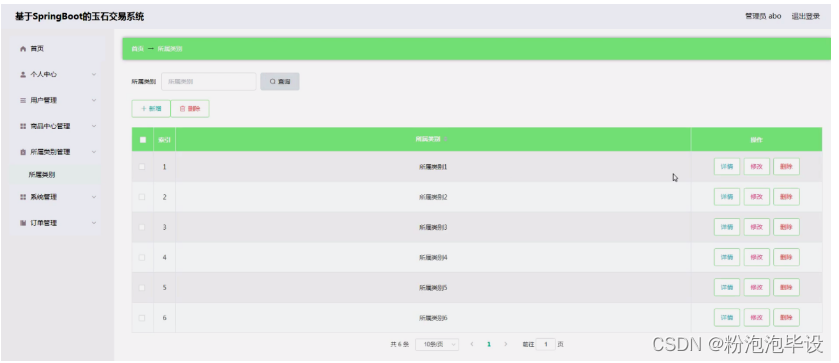Click 修改 for 所属类别5
The image size is (839, 363).
click(757, 287)
